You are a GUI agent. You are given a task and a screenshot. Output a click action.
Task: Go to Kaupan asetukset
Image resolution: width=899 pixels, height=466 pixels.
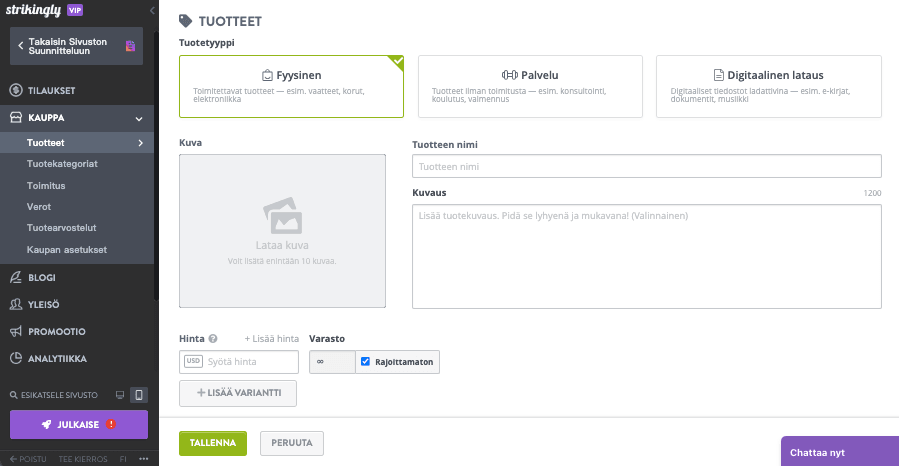click(67, 249)
